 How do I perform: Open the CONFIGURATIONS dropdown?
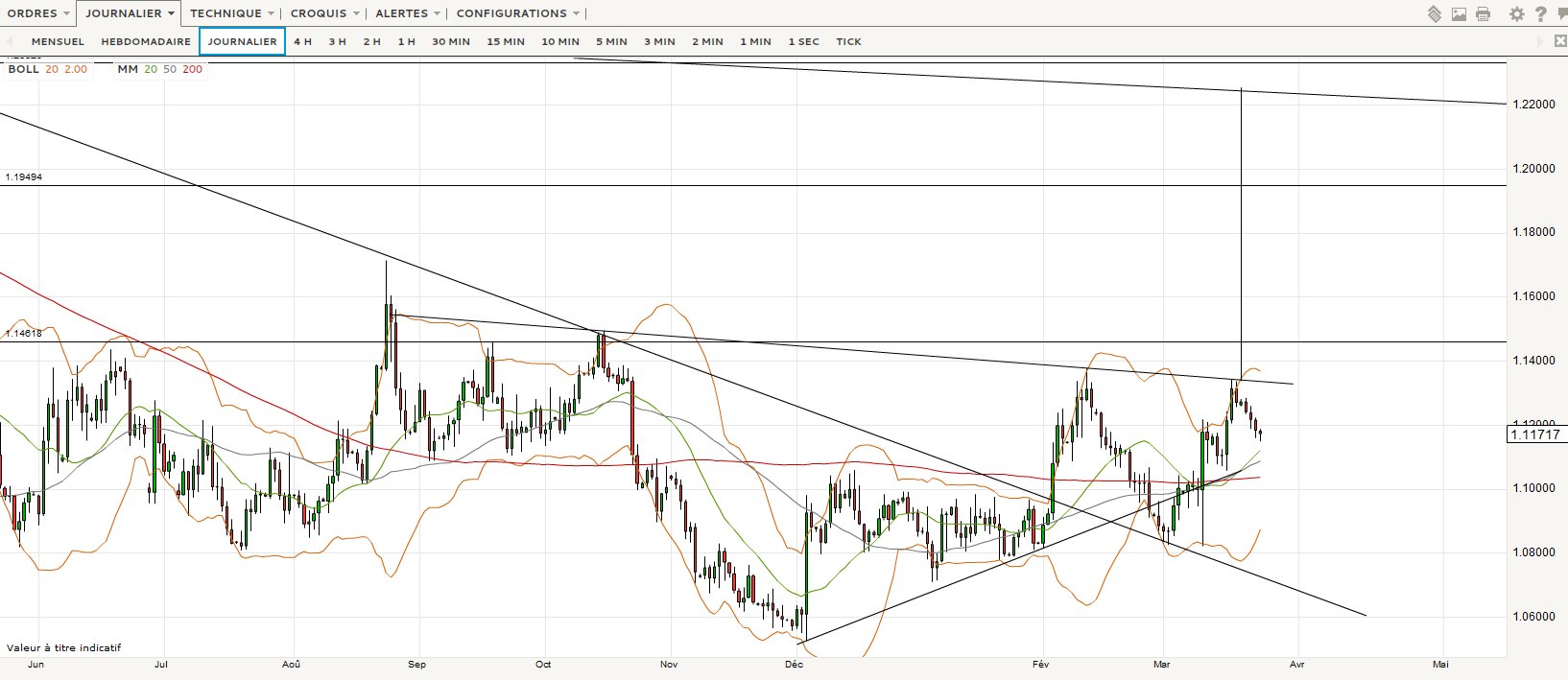pos(518,13)
